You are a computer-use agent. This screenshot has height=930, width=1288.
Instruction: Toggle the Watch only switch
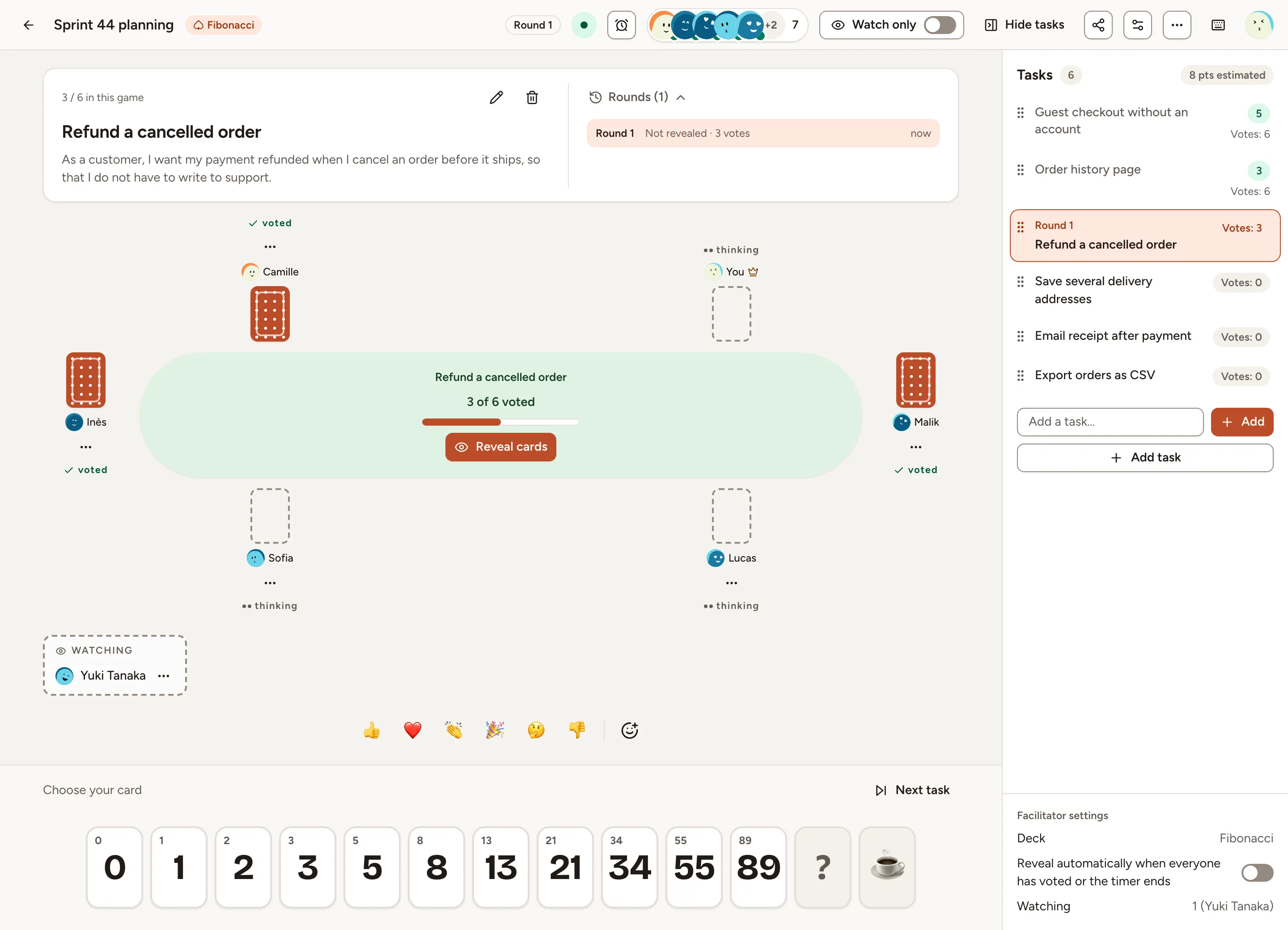(x=939, y=25)
